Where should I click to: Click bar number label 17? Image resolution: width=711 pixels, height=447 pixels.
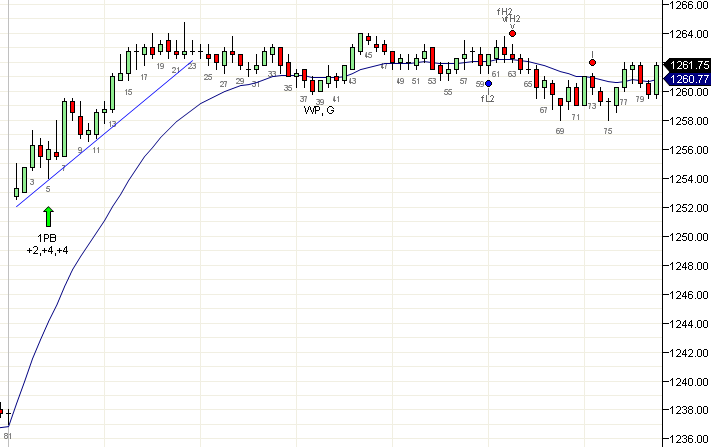(144, 78)
